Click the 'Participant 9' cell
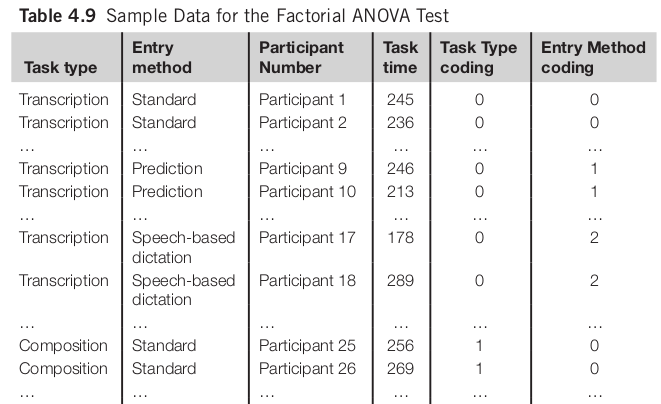 [x=302, y=169]
